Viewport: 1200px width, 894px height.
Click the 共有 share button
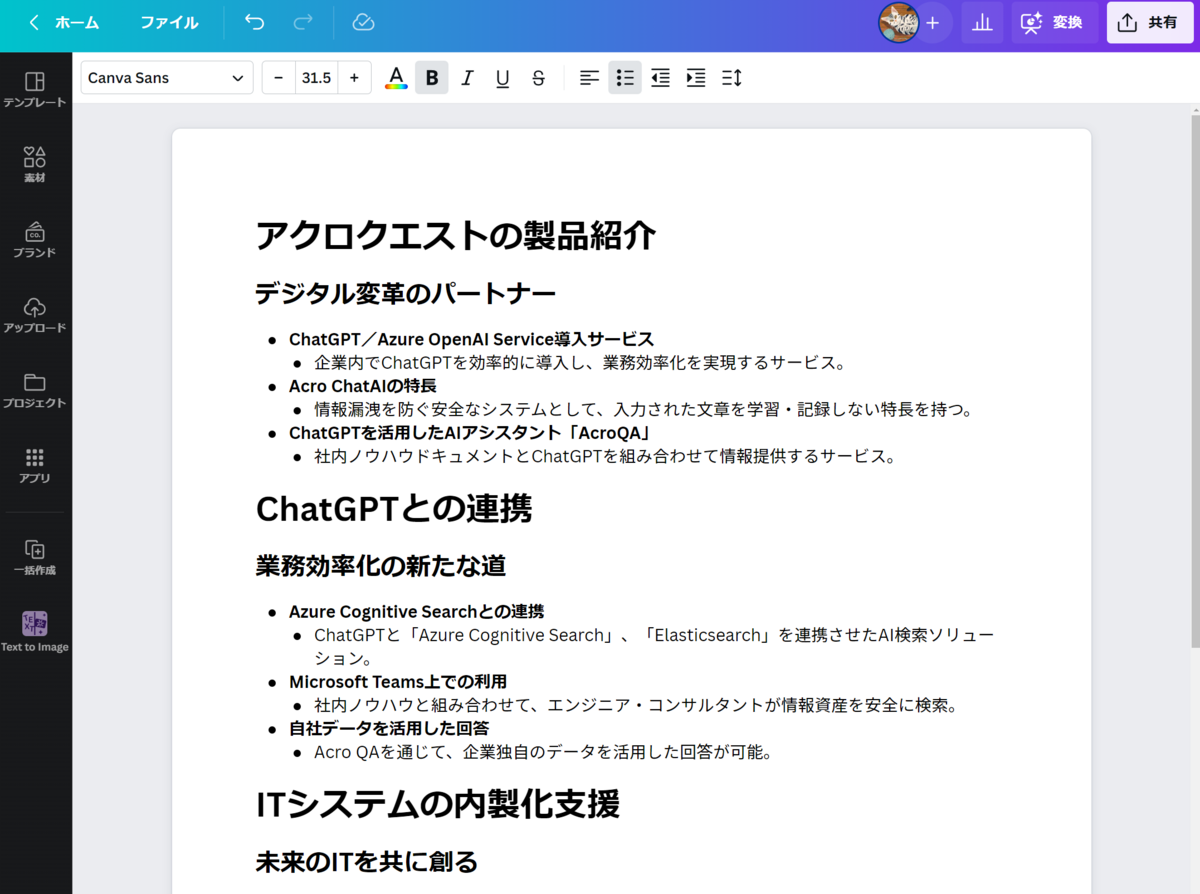click(x=1149, y=22)
